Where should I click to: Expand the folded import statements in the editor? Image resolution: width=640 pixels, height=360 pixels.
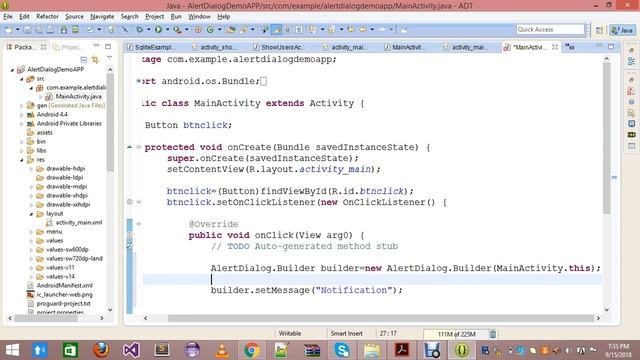(139, 81)
